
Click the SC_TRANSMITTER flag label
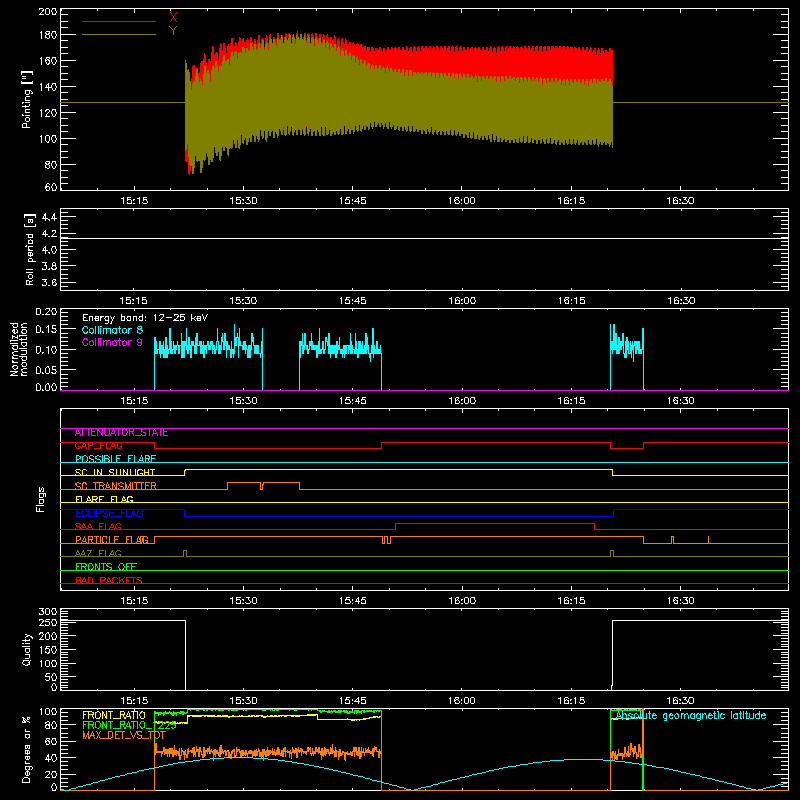[115, 486]
